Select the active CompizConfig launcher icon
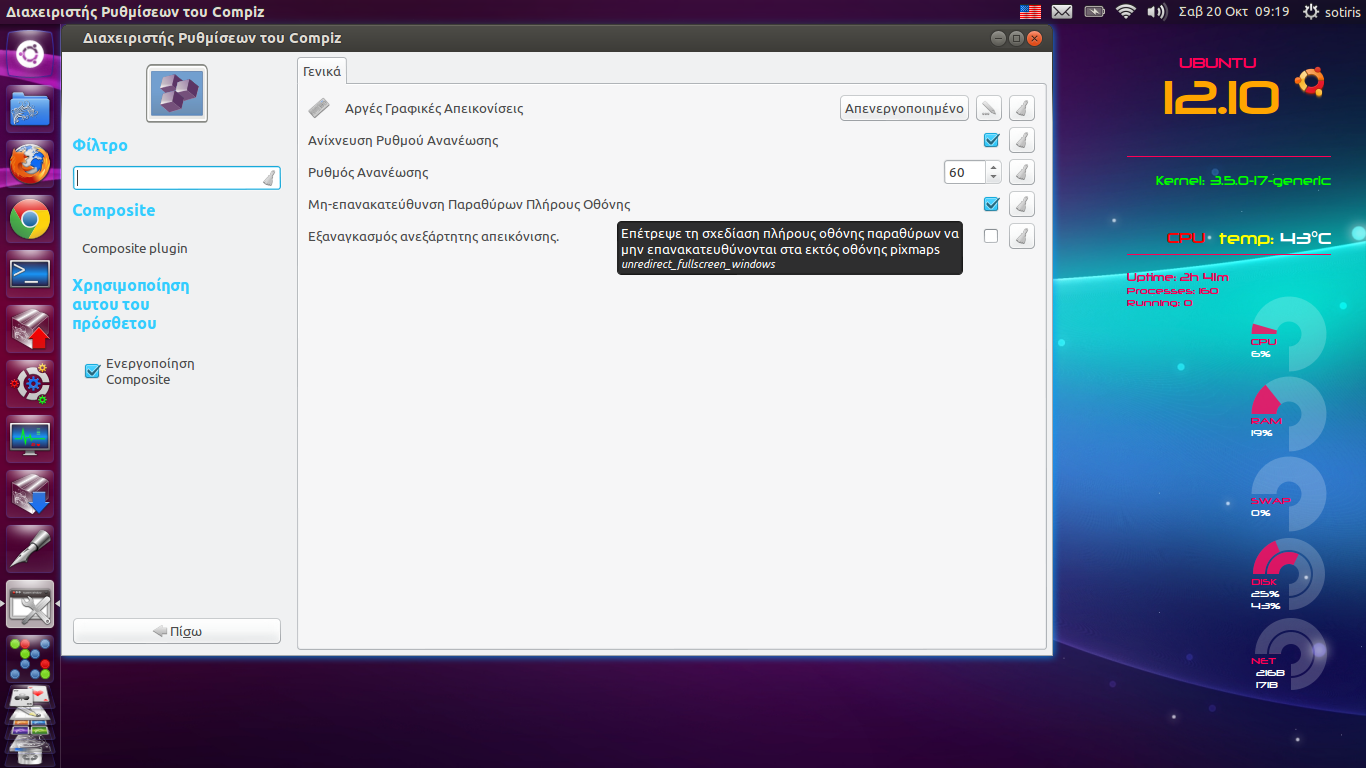The height and width of the screenshot is (768, 1366). (30, 603)
